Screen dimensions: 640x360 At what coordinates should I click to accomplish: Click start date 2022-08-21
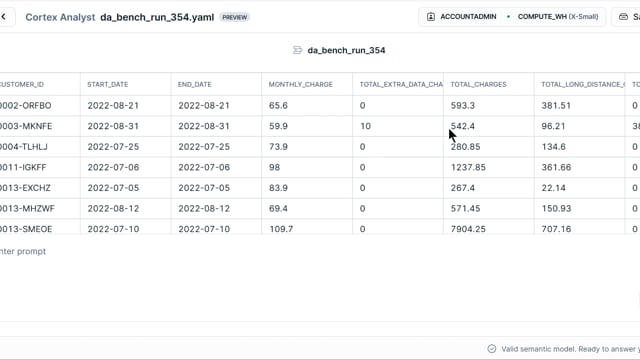tap(113, 106)
